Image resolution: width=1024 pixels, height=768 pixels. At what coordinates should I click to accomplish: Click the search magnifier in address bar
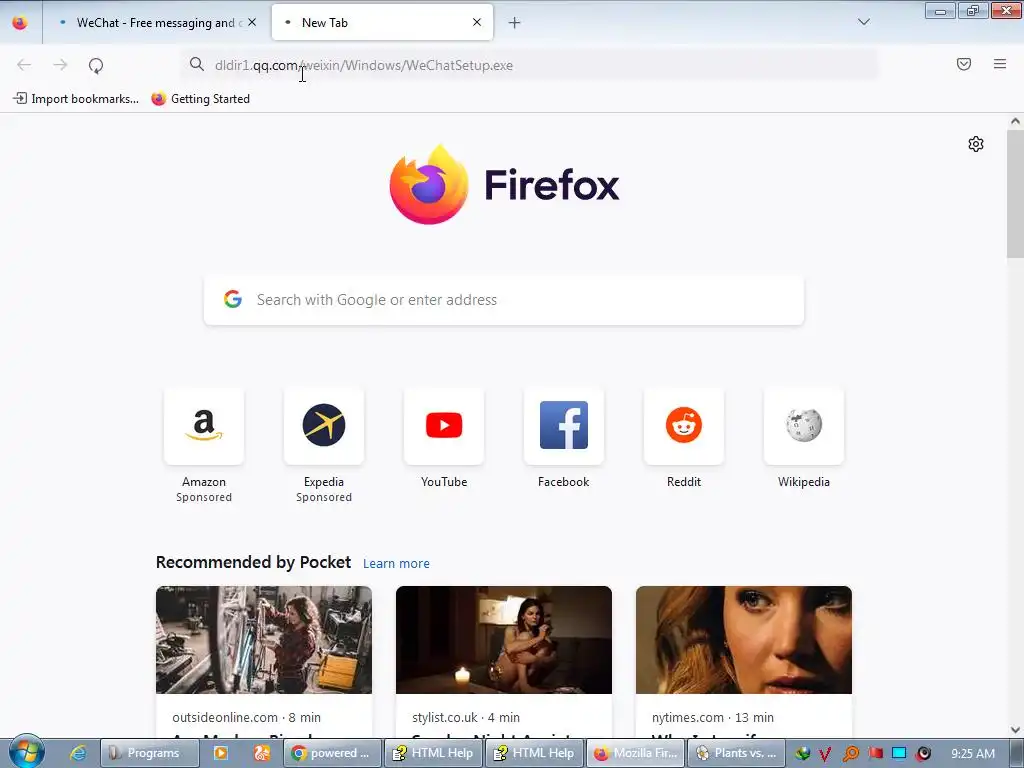tap(197, 64)
